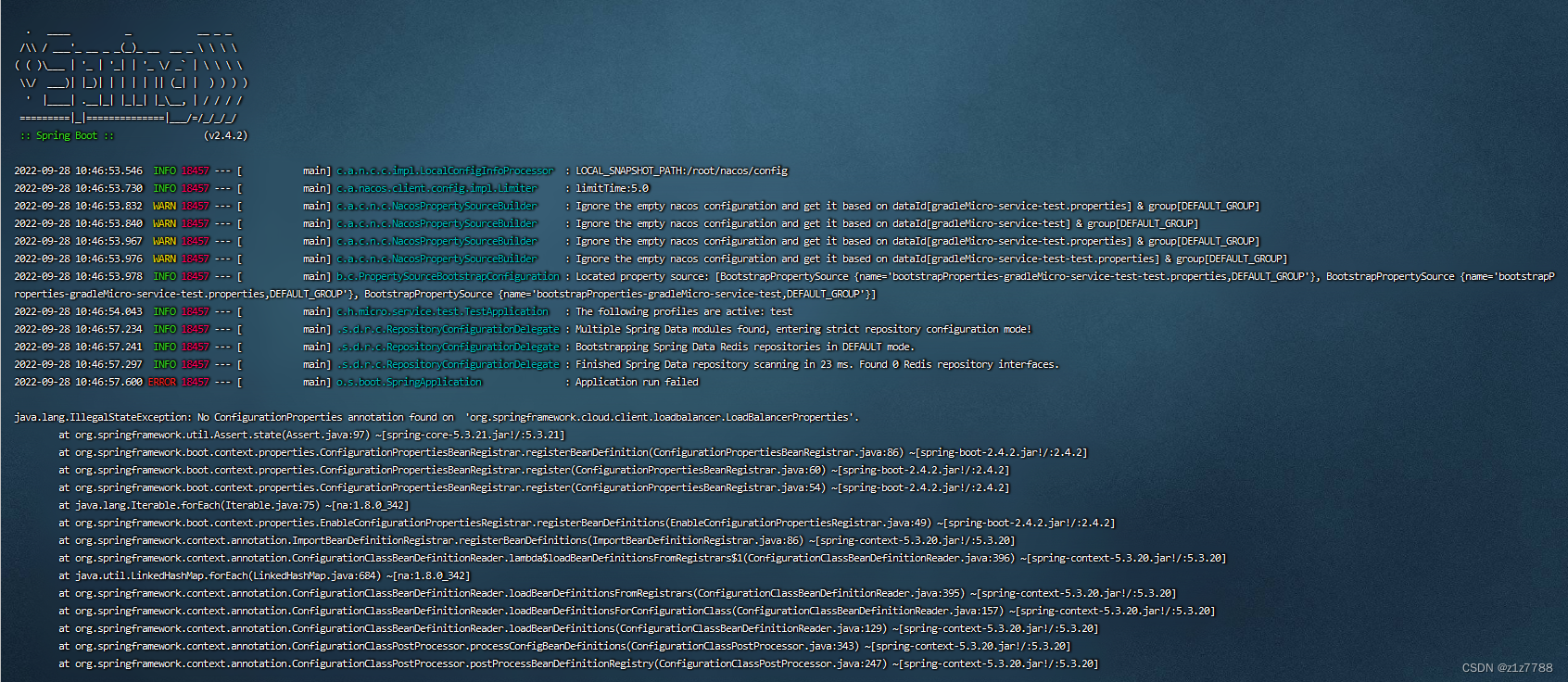Click the LinkedHashMap.forEach(LinkedHashMap.java:684) frame
The height and width of the screenshot is (682, 1568).
[x=264, y=575]
